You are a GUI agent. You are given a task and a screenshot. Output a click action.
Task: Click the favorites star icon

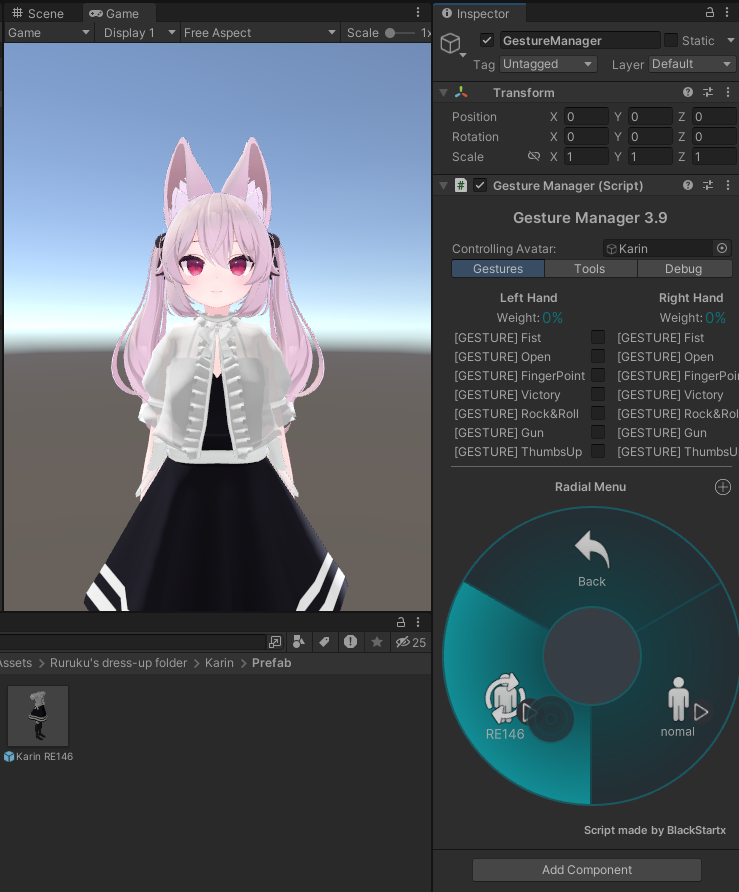377,642
